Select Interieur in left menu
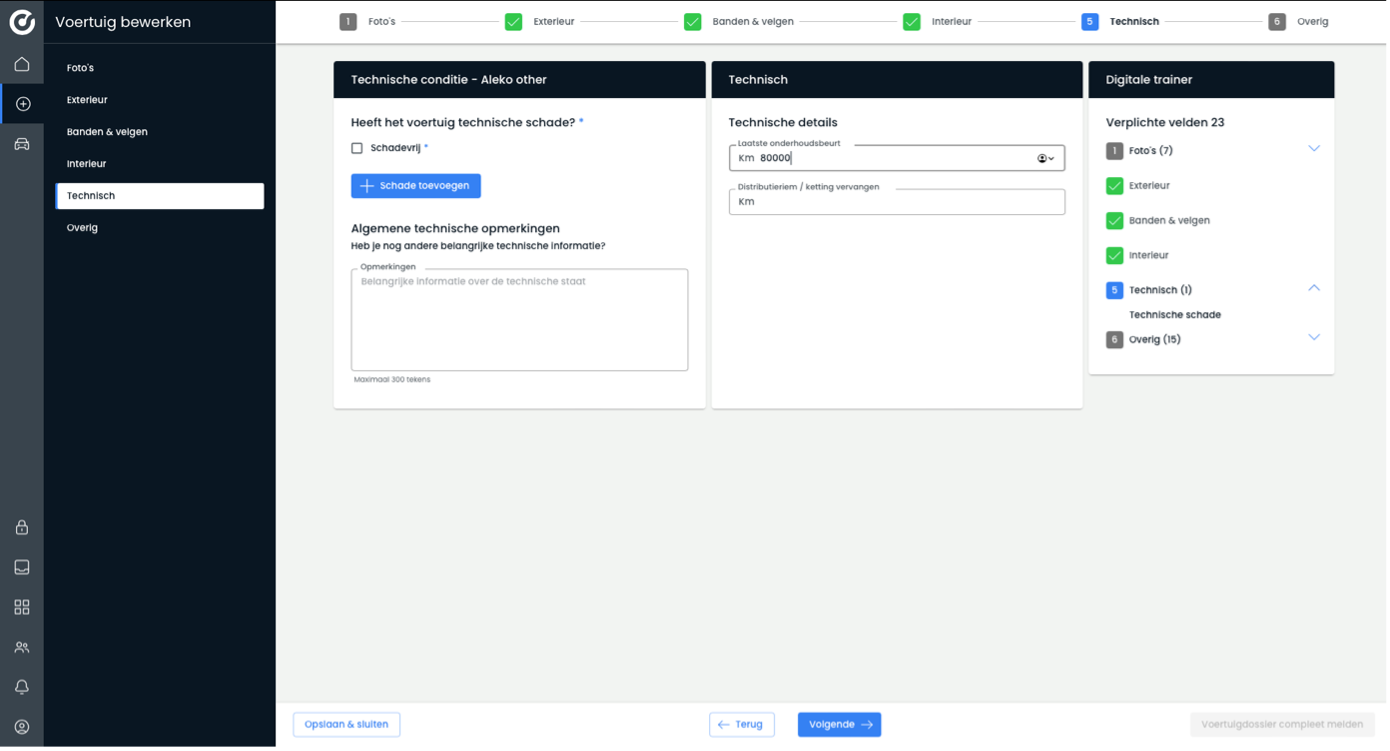 point(160,164)
